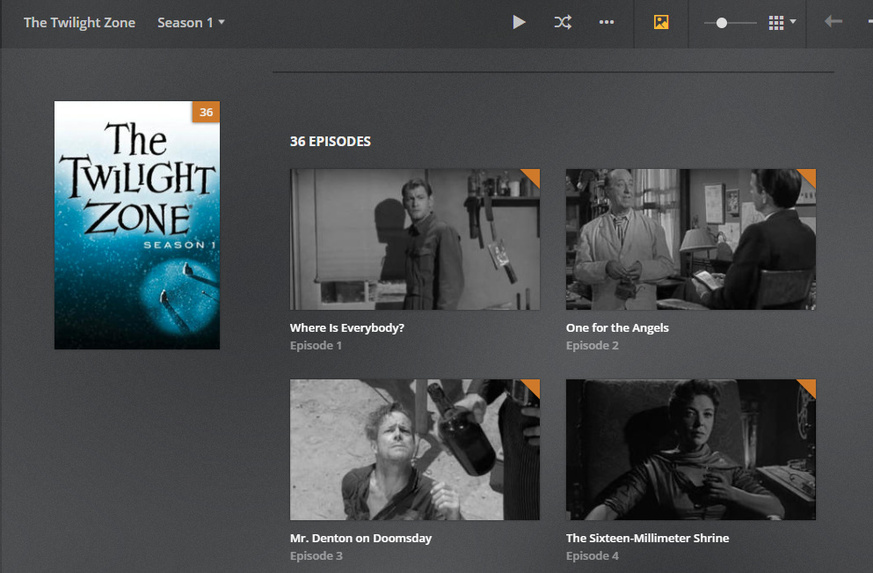Adjust the thumbnail size slider knob
Screen dimensions: 873x573
tap(722, 23)
